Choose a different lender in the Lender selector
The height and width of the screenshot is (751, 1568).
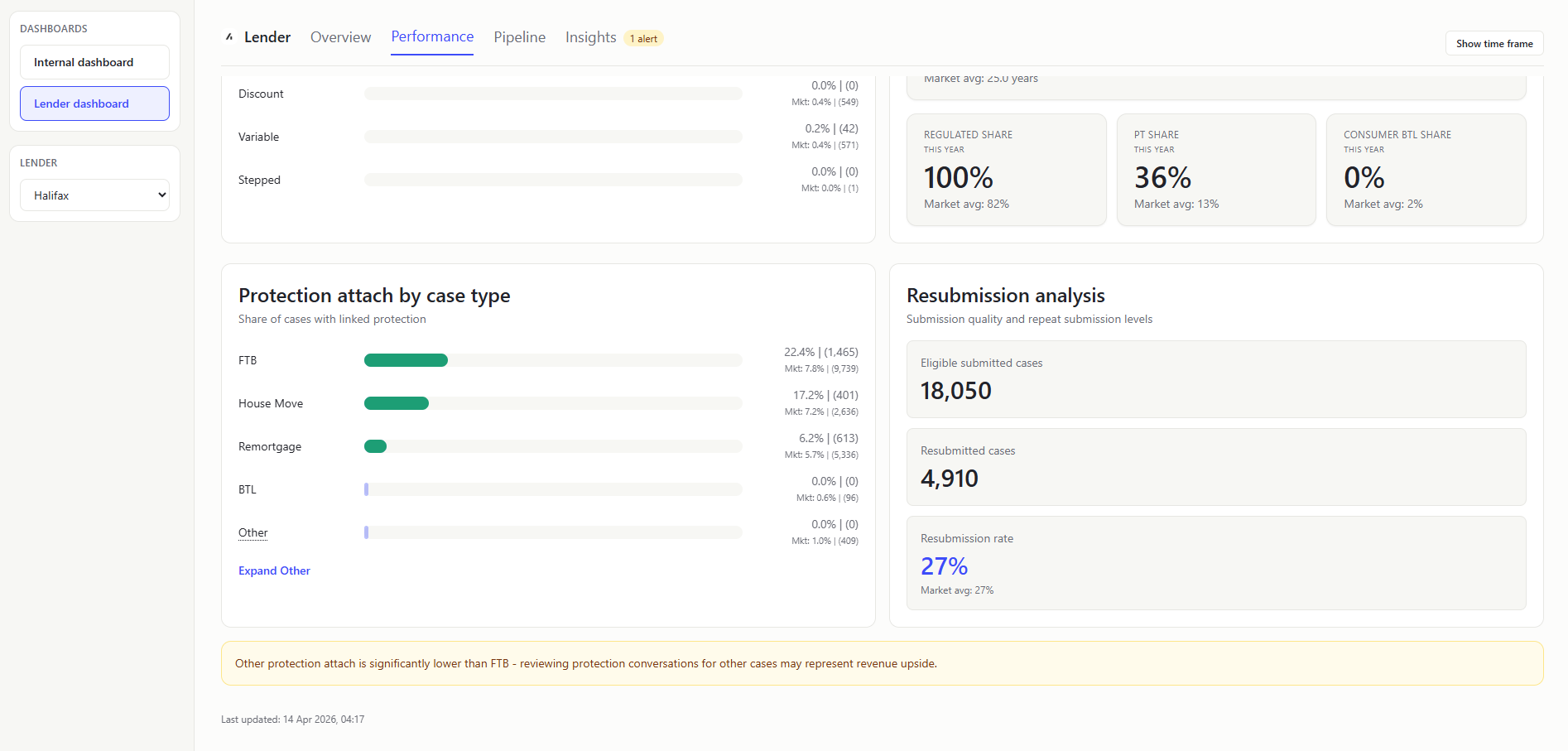pyautogui.click(x=94, y=195)
